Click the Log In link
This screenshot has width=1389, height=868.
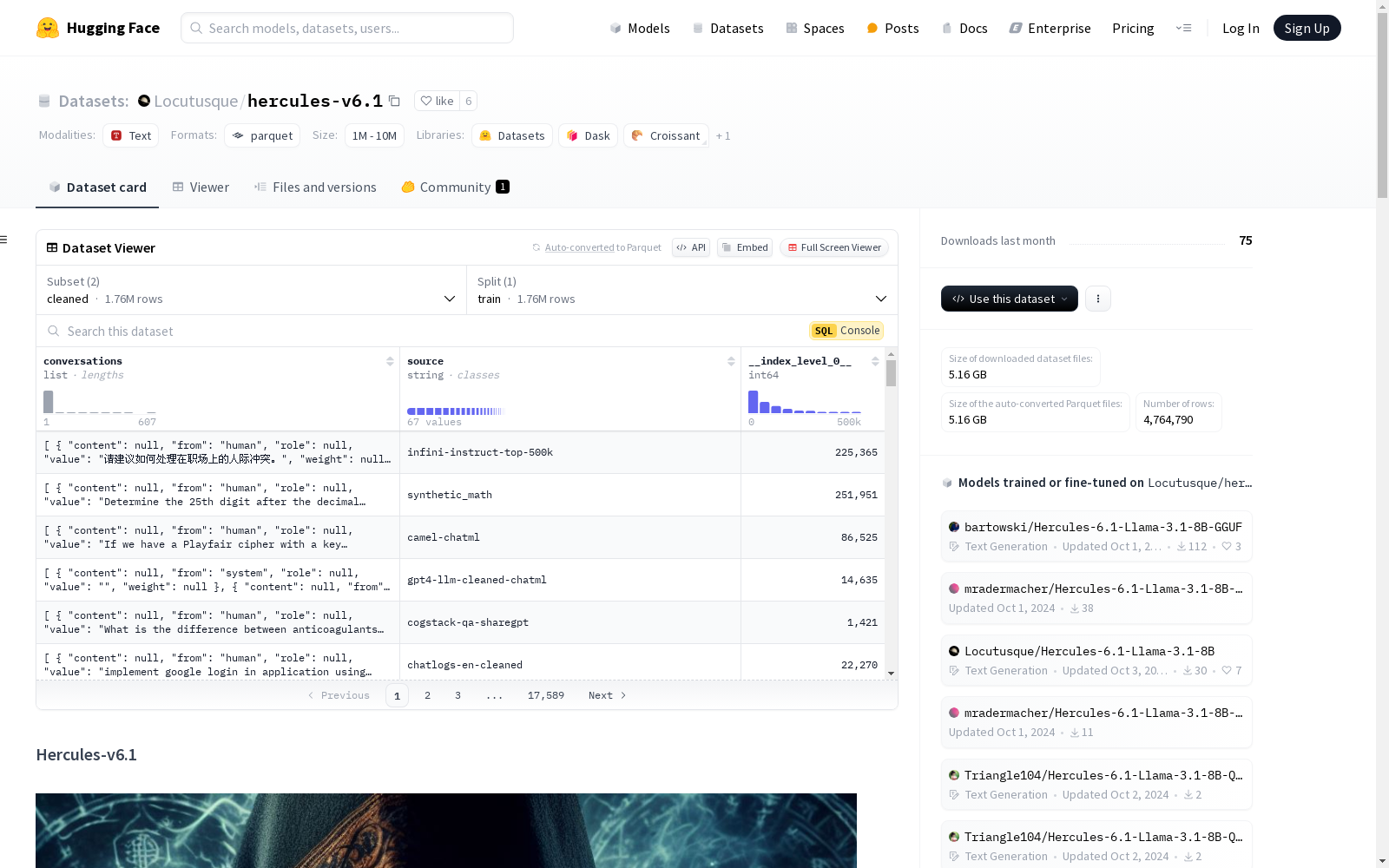coord(1241,28)
